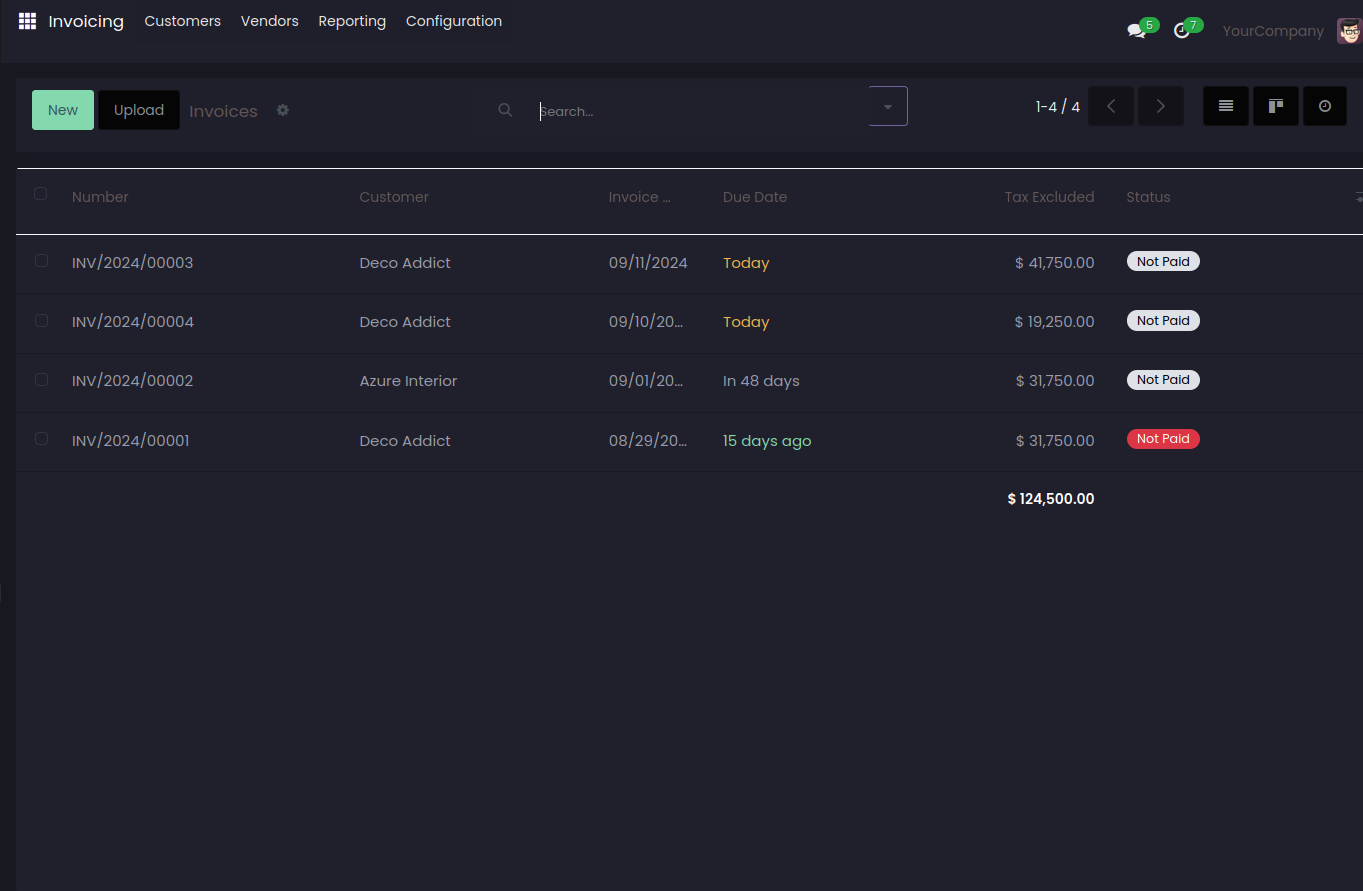Switch to activity view
1363x891 pixels.
pyautogui.click(x=1325, y=106)
